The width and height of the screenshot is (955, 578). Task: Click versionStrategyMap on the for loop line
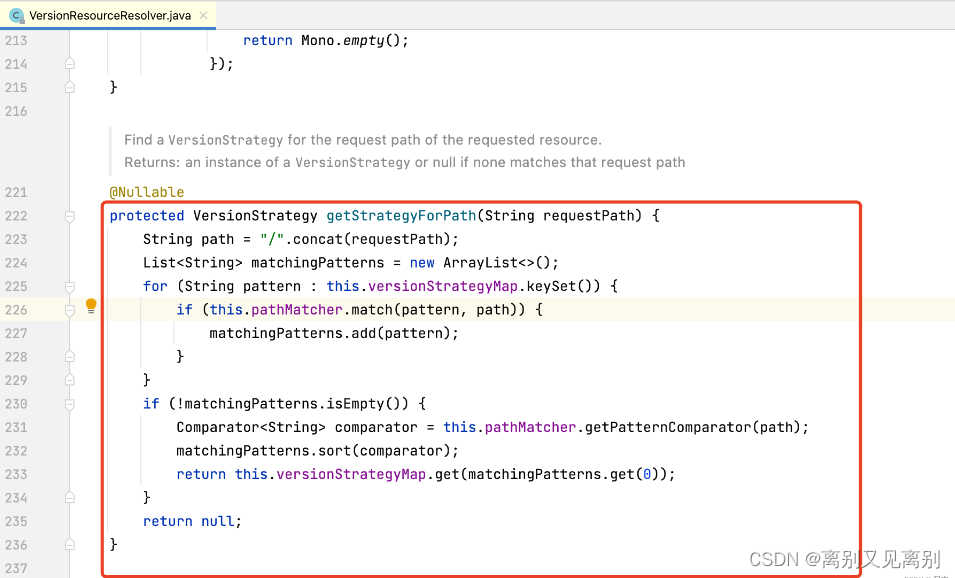tap(443, 286)
